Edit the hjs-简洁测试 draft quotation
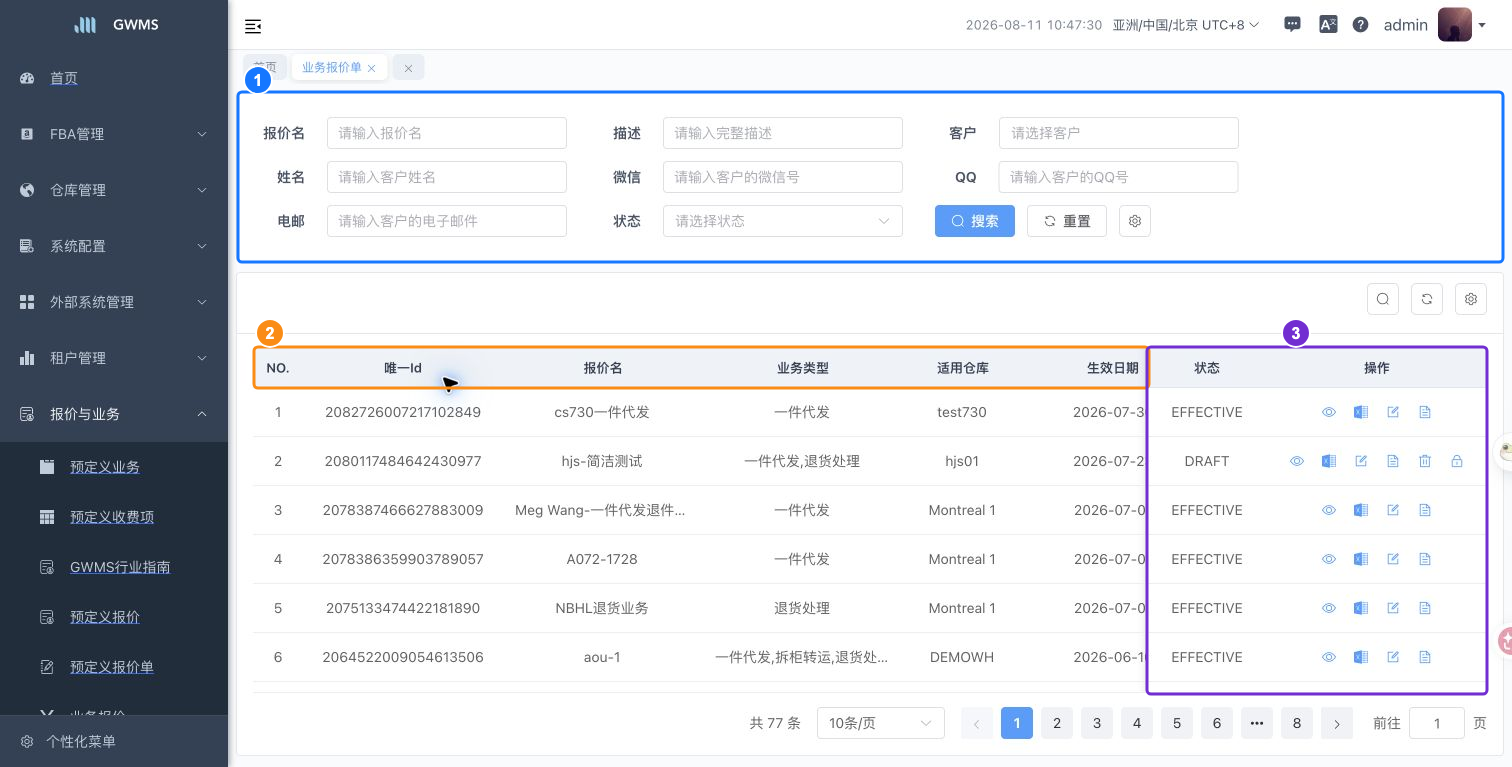1512x767 pixels. point(1361,461)
